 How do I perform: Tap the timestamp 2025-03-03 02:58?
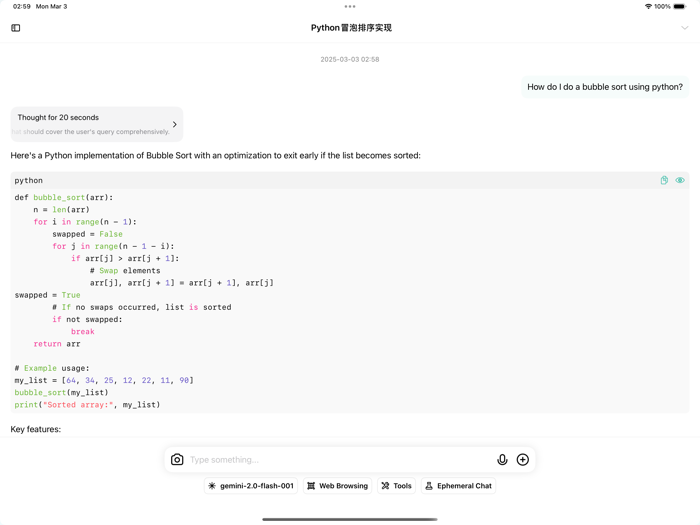click(x=350, y=59)
